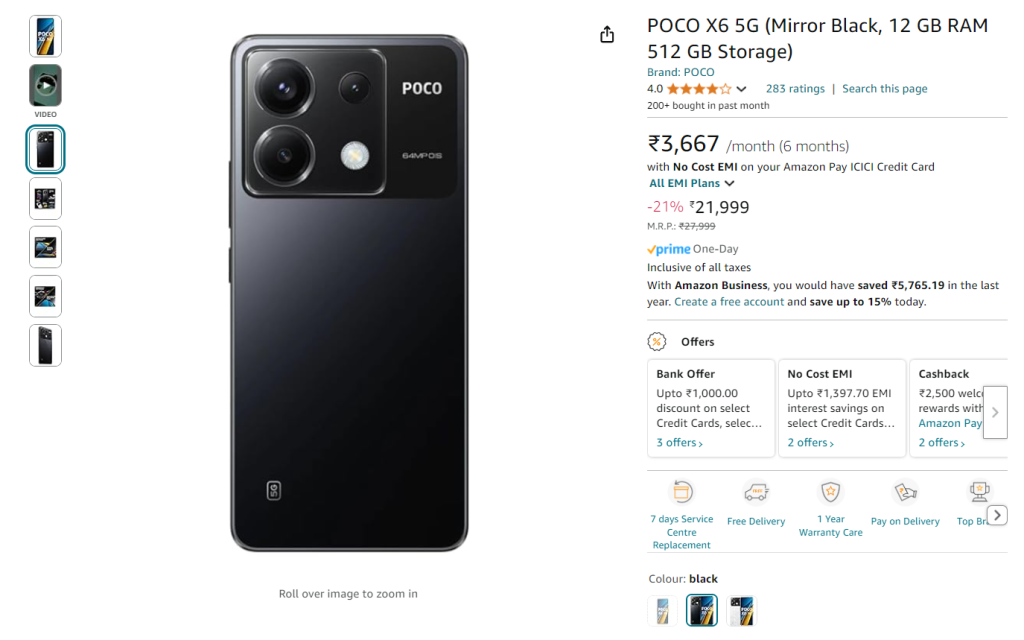The width and height of the screenshot is (1024, 640).
Task: Open the 283 ratings link
Action: 795,88
